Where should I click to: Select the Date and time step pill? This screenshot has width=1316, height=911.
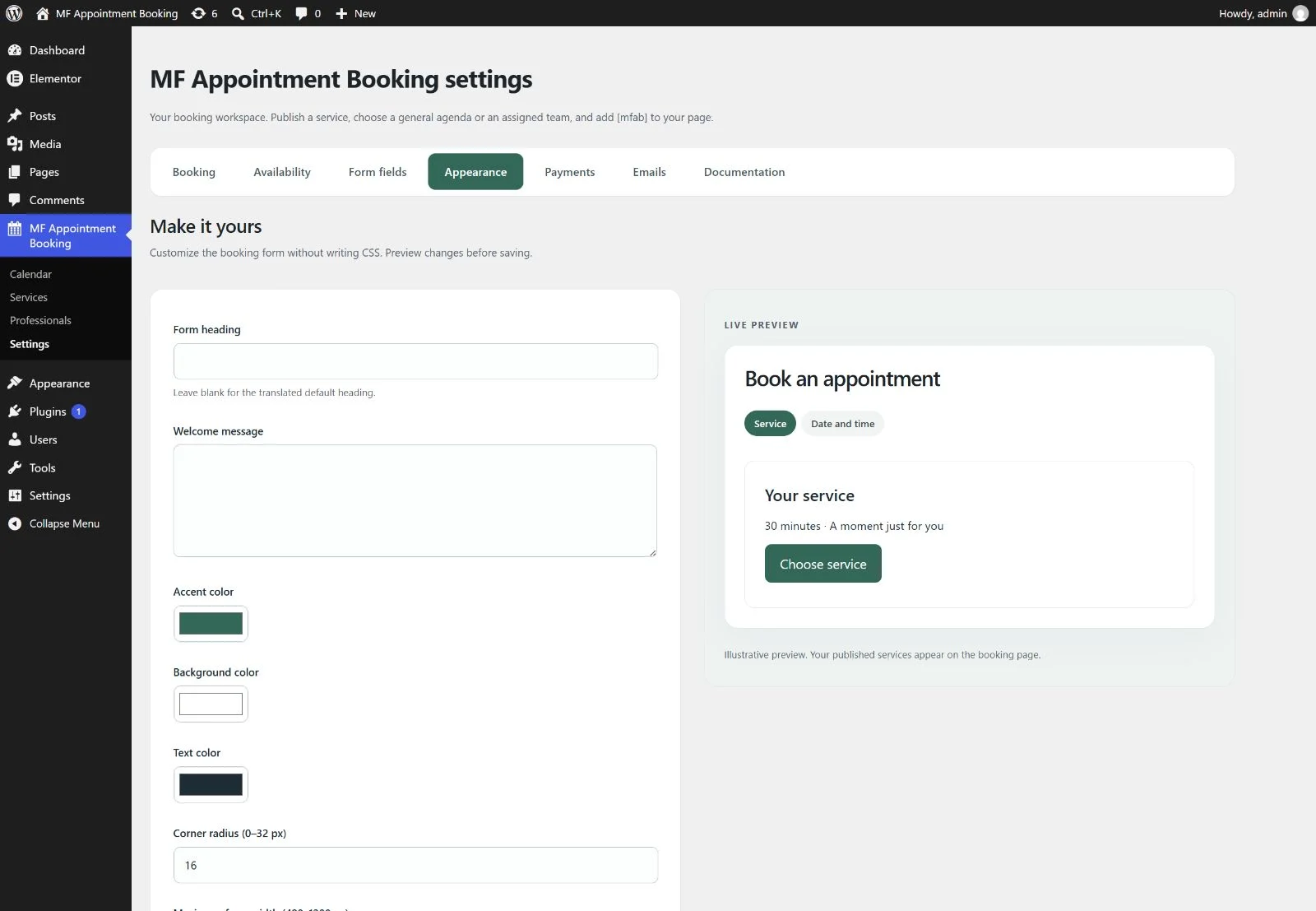pyautogui.click(x=843, y=424)
